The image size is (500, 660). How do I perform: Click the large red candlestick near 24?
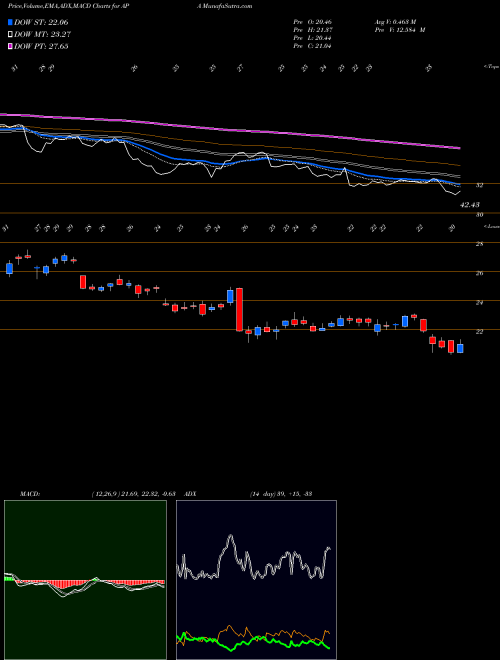pos(239,309)
